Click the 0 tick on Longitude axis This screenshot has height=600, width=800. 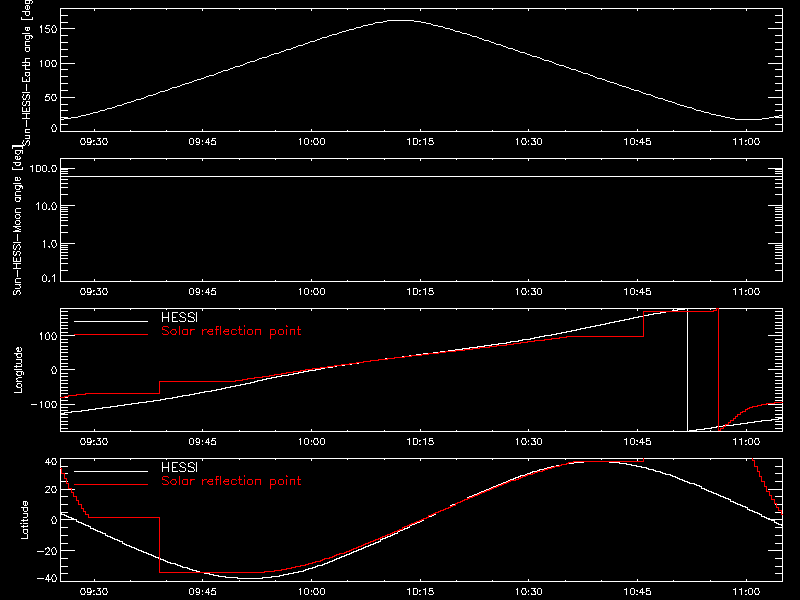(x=55, y=370)
